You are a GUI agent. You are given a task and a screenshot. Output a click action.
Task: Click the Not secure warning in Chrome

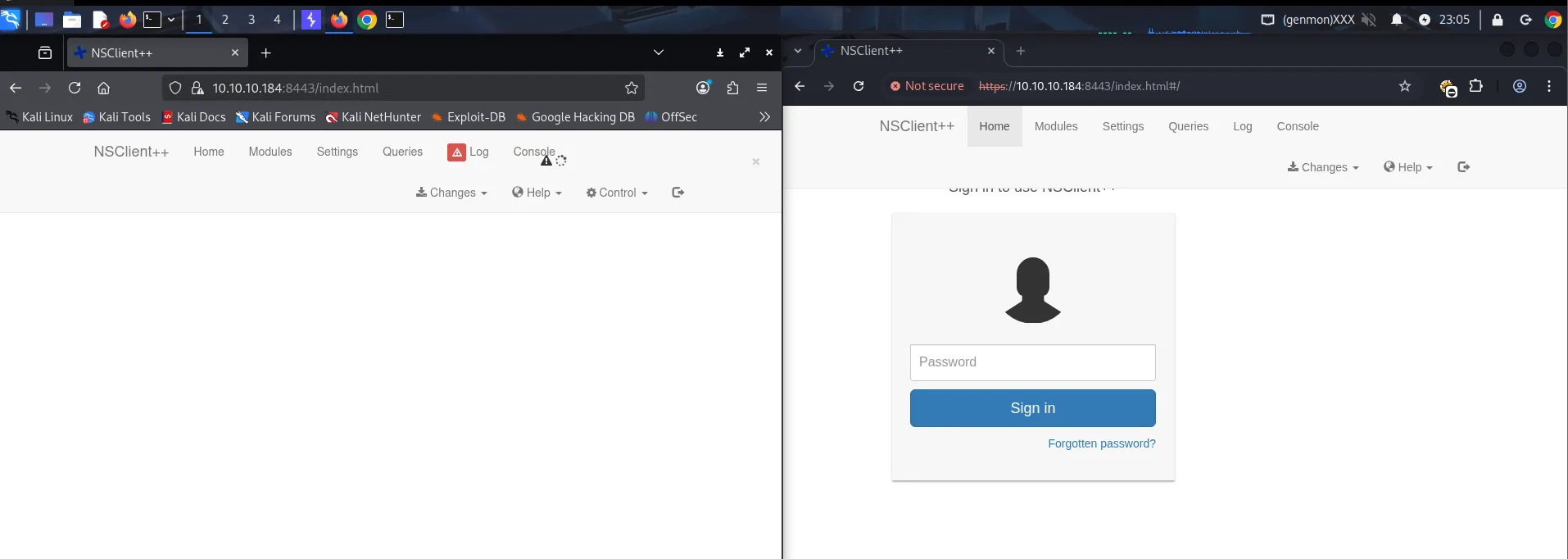click(x=927, y=86)
